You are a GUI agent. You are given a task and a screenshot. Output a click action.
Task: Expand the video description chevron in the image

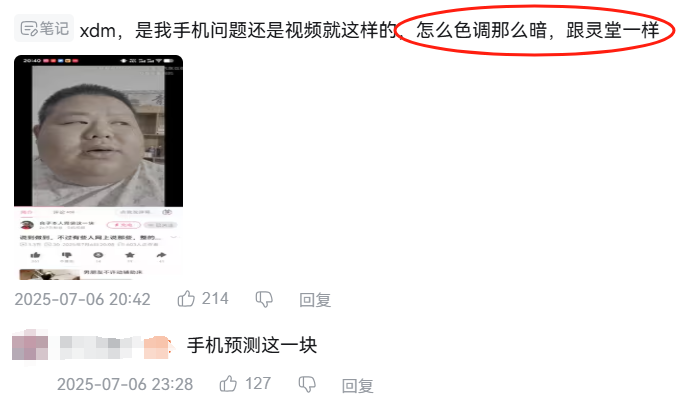[x=174, y=237]
